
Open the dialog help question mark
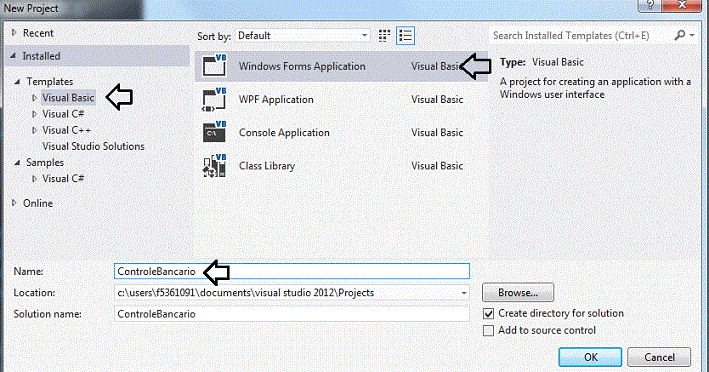point(650,5)
